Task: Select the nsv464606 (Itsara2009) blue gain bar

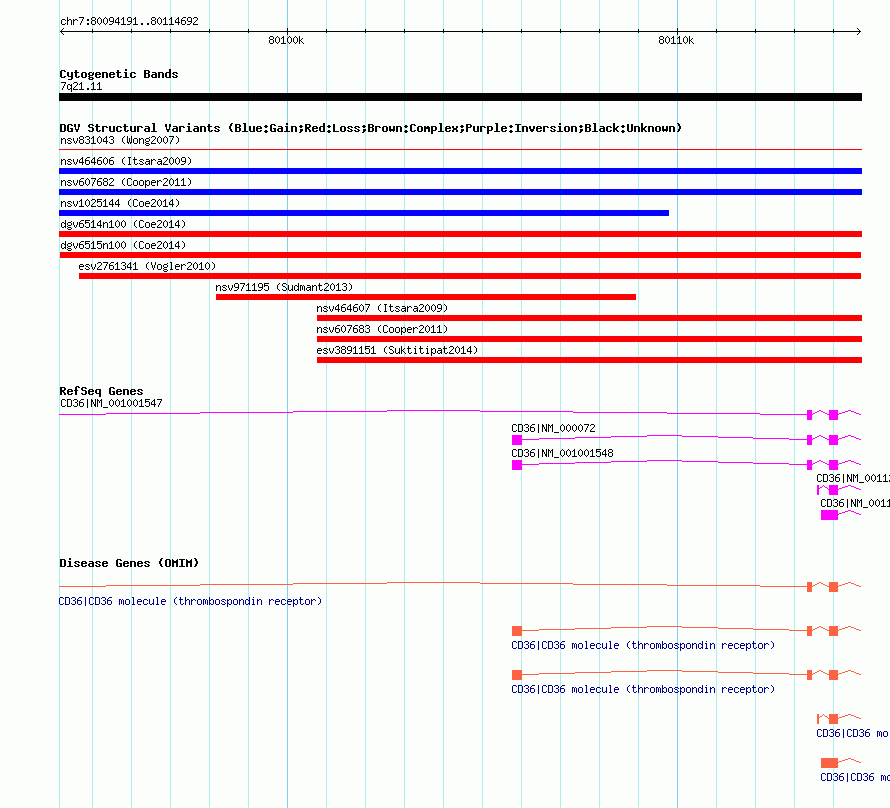Action: click(x=460, y=171)
